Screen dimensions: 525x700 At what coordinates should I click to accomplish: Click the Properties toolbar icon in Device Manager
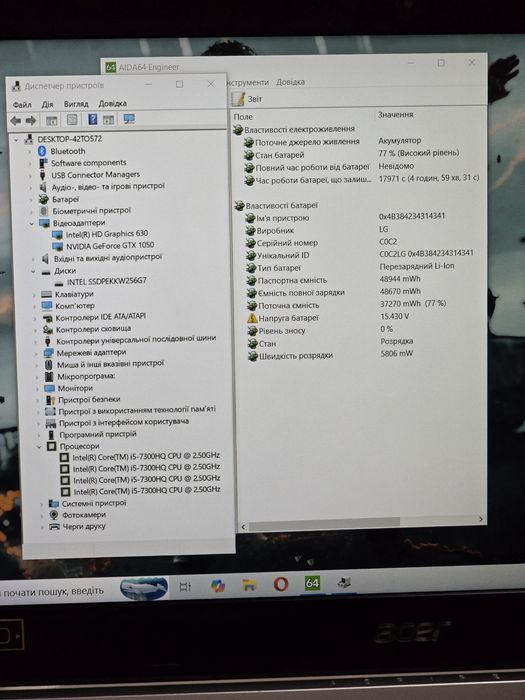(x=72, y=120)
